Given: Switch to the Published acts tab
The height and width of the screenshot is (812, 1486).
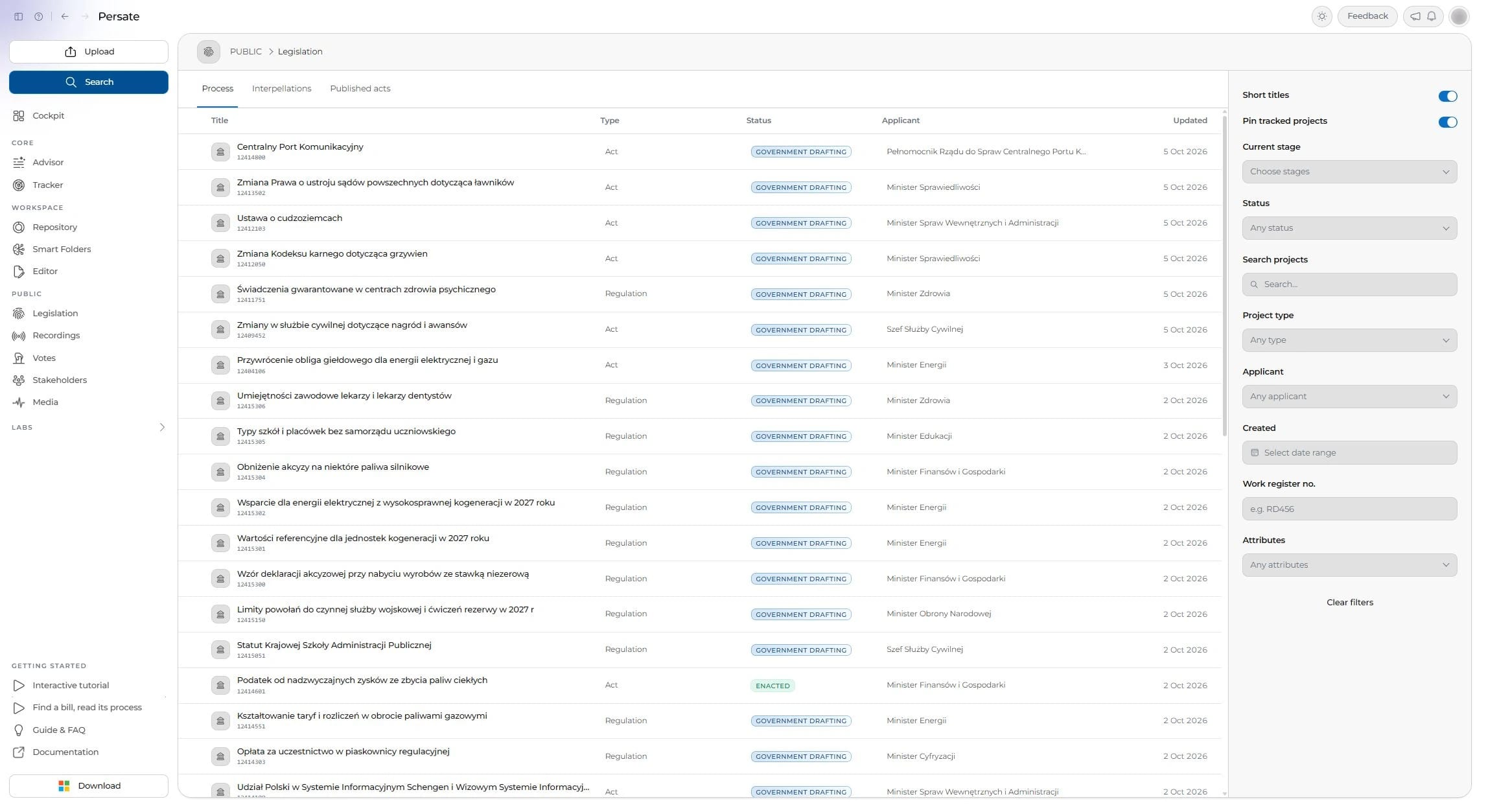Looking at the screenshot, I should coord(360,89).
